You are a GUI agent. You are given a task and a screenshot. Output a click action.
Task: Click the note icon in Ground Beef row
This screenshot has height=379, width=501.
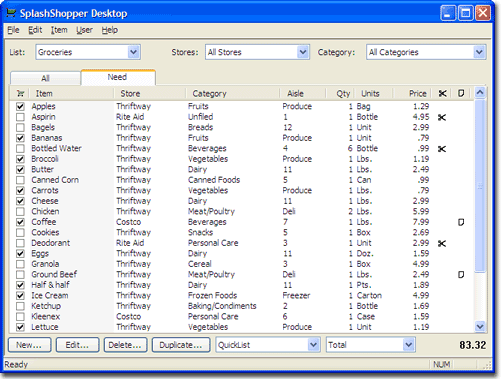tap(461, 275)
